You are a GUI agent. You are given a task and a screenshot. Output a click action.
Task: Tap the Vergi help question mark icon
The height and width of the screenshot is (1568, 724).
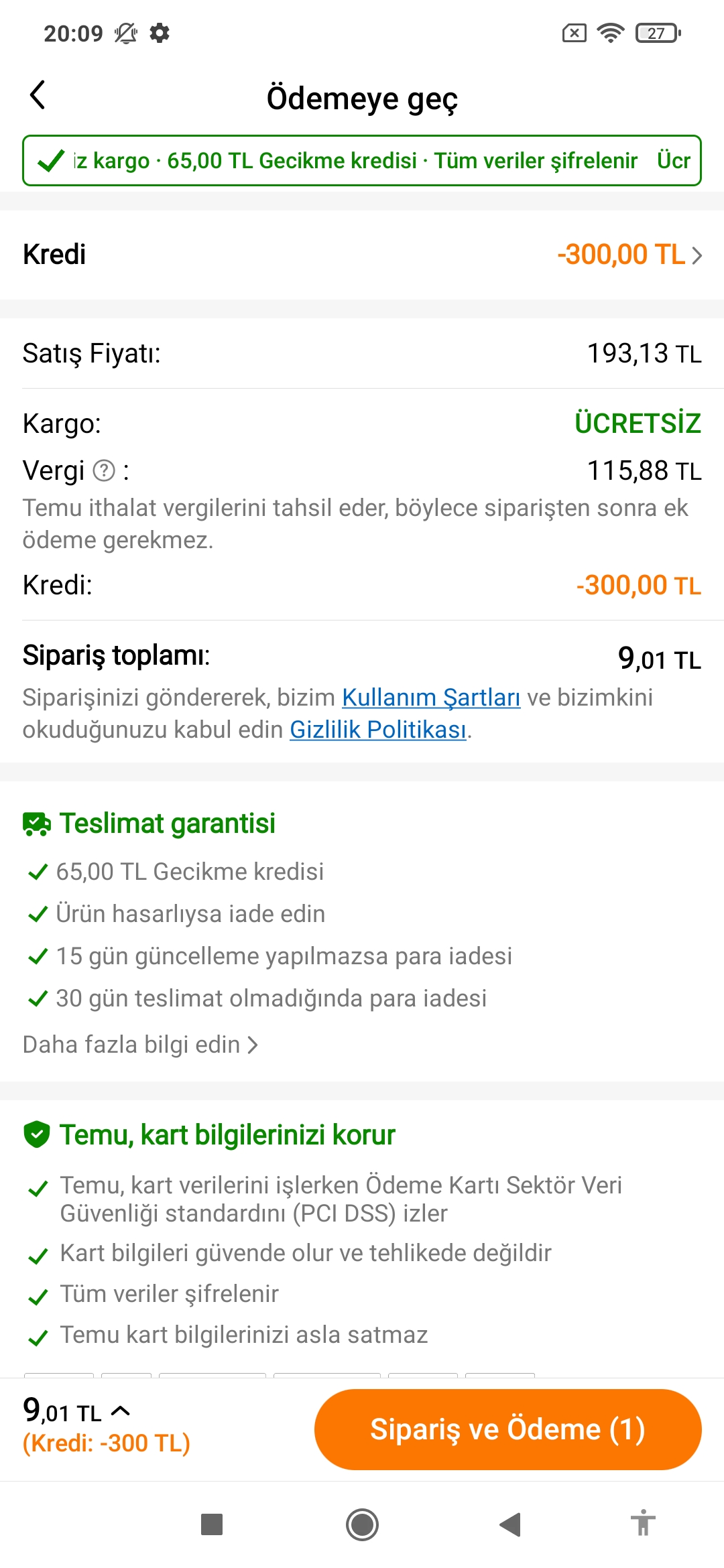(x=104, y=471)
